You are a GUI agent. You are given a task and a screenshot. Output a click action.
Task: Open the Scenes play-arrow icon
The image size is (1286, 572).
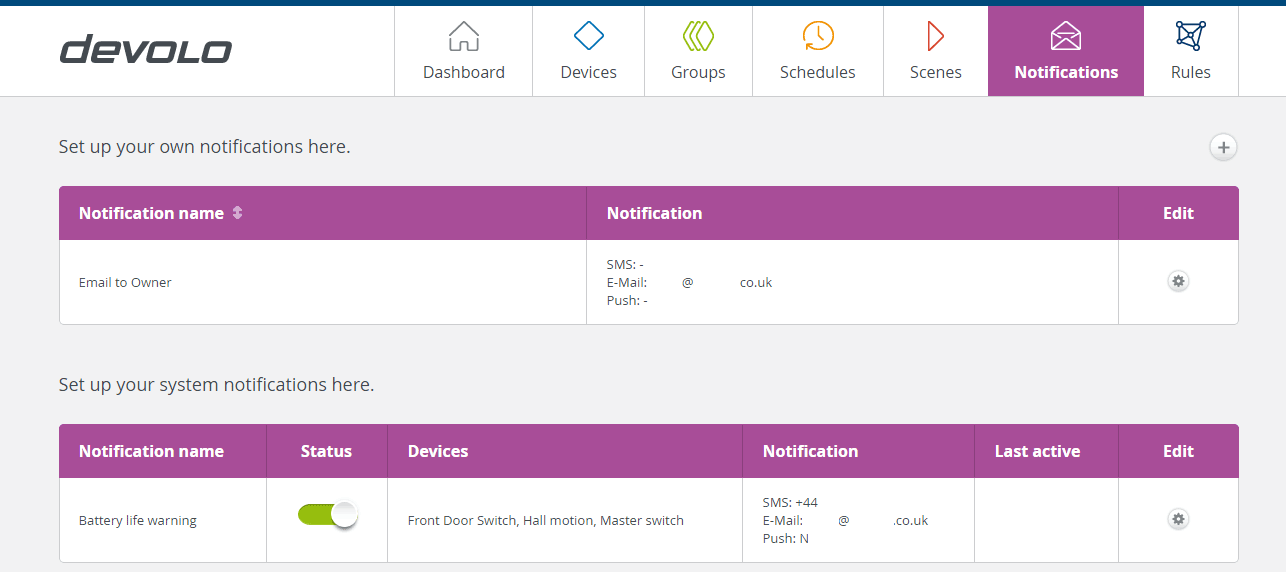(x=935, y=37)
